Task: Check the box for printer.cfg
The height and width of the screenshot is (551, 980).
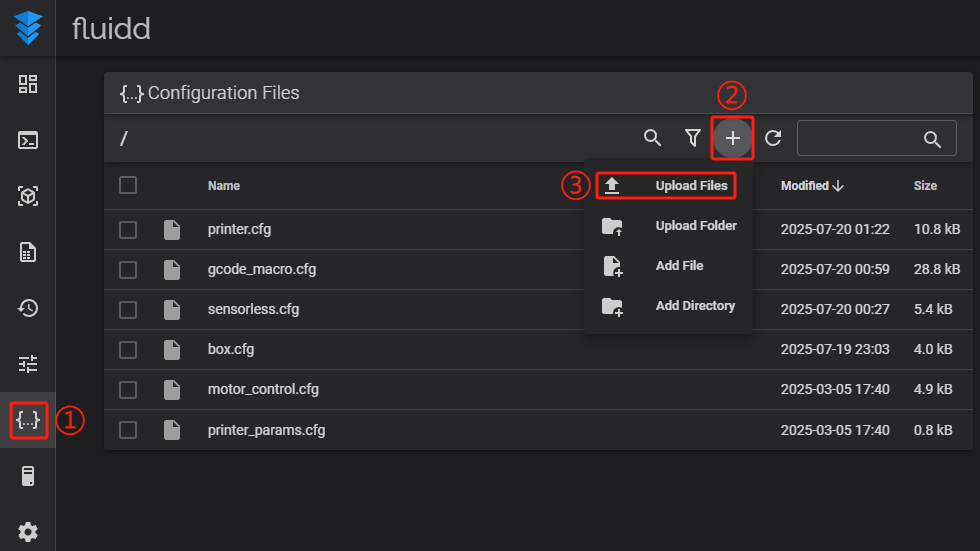Action: 128,230
